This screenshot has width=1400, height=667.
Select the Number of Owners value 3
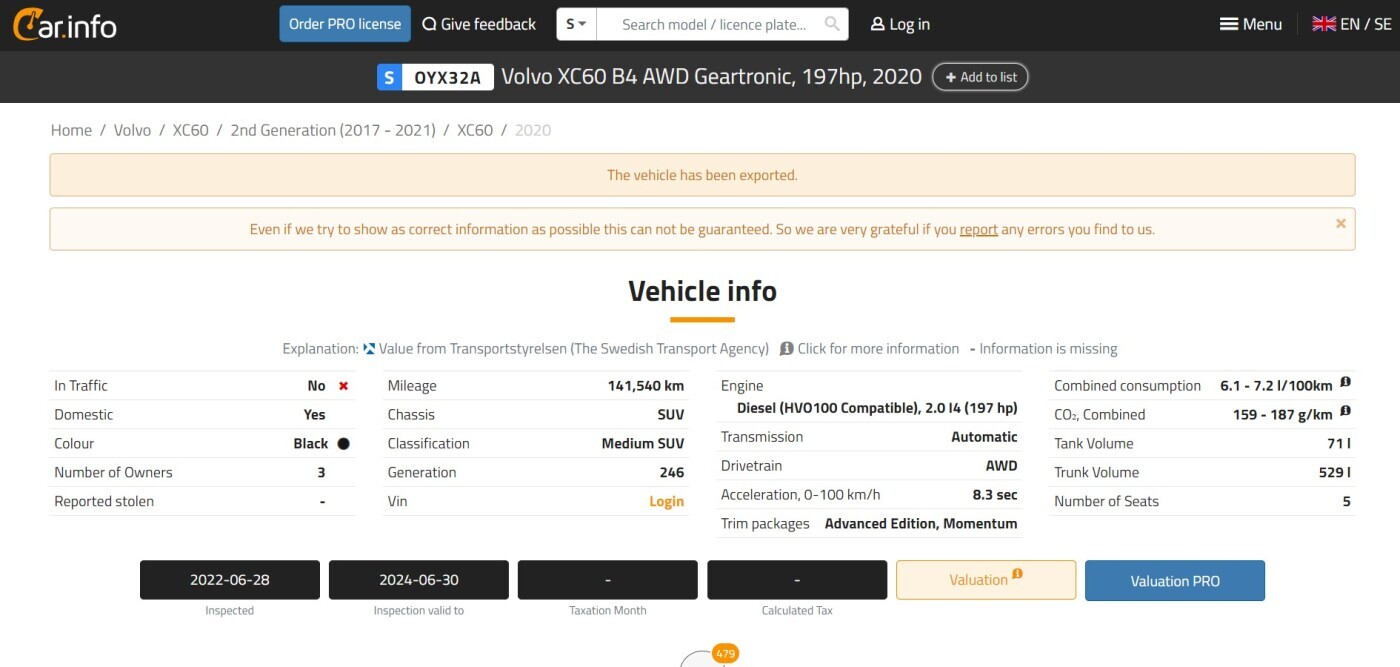321,473
